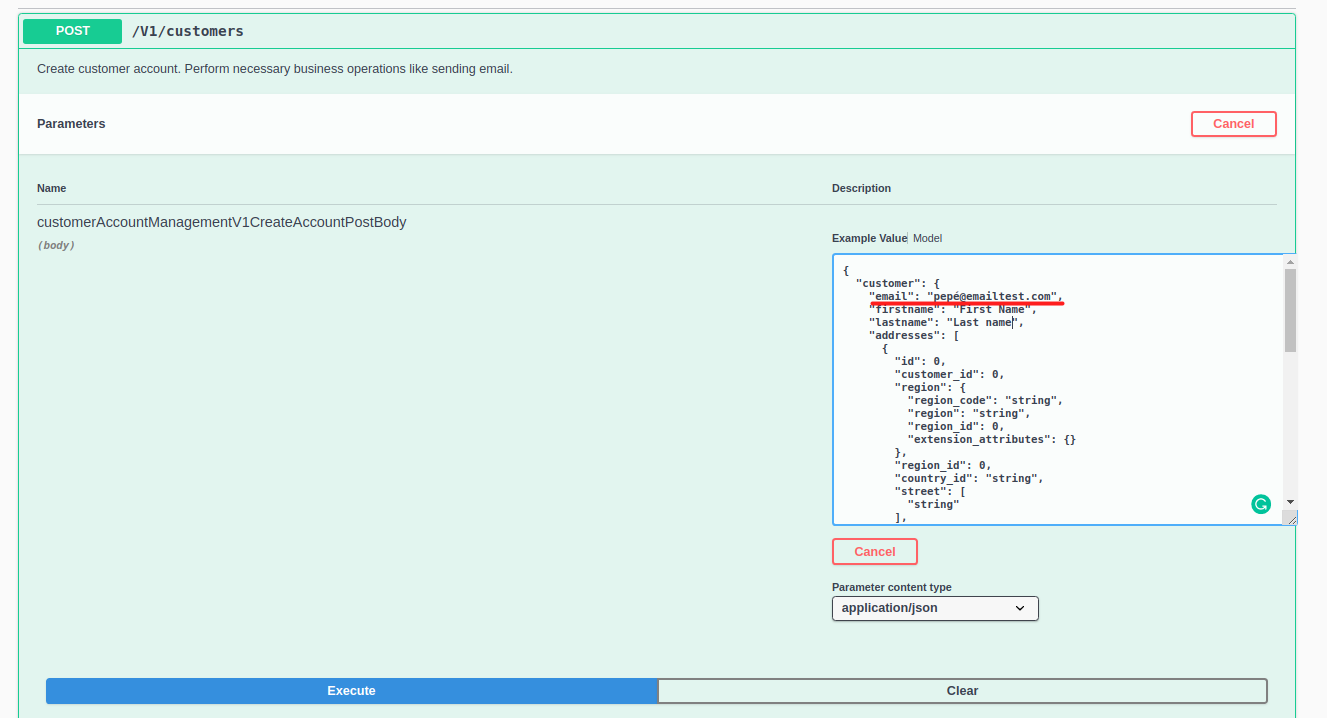
Task: Collapse the /V1/customers endpoint path
Action: 188,31
